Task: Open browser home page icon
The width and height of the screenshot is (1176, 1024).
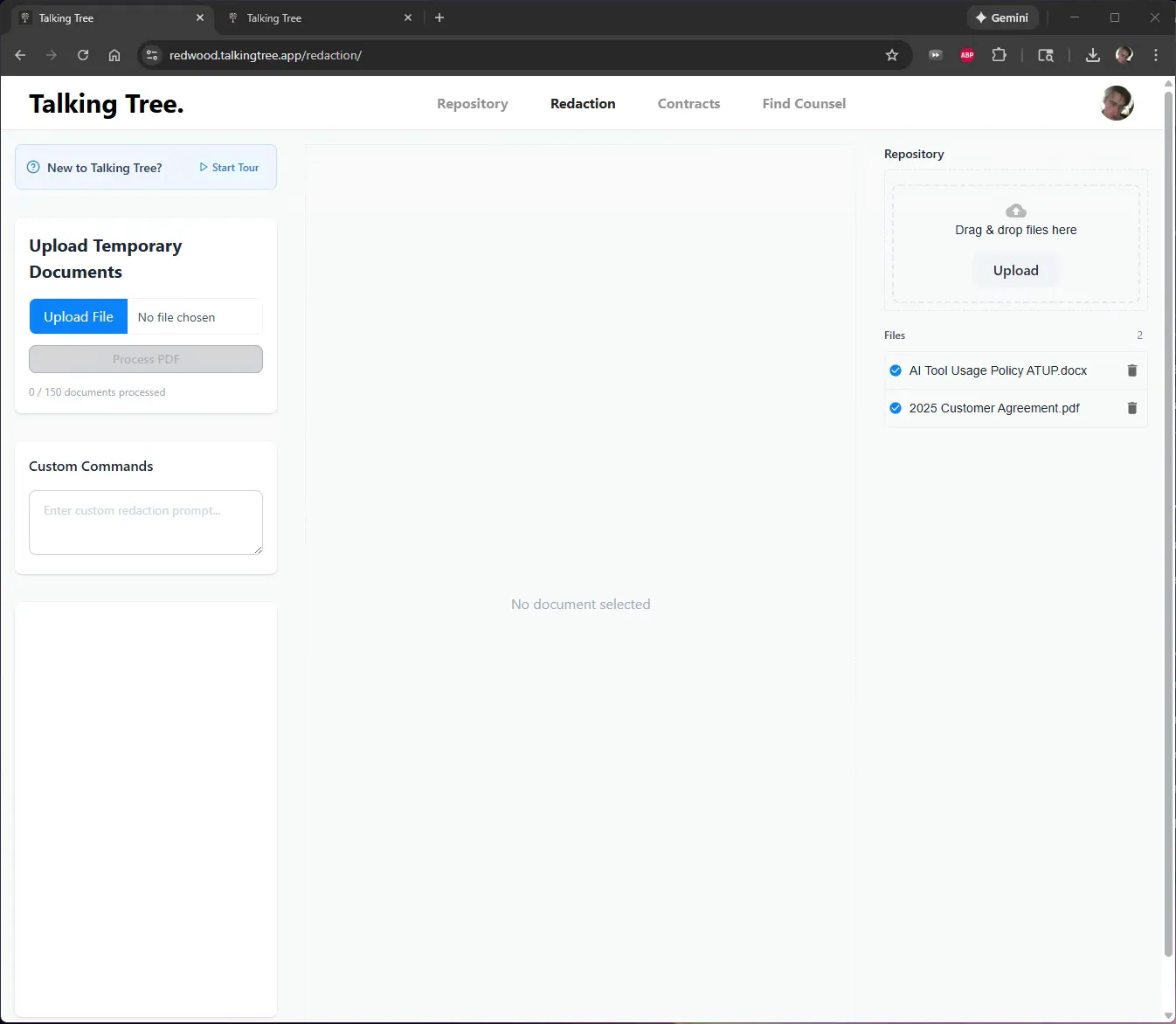Action: 114,55
